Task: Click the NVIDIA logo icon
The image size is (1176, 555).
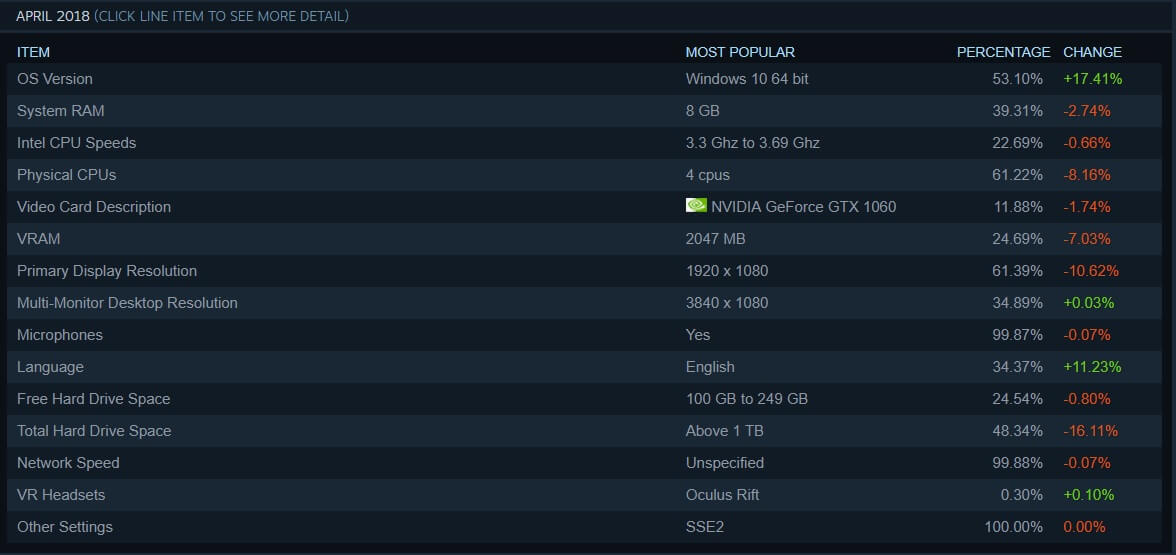Action: pos(696,205)
